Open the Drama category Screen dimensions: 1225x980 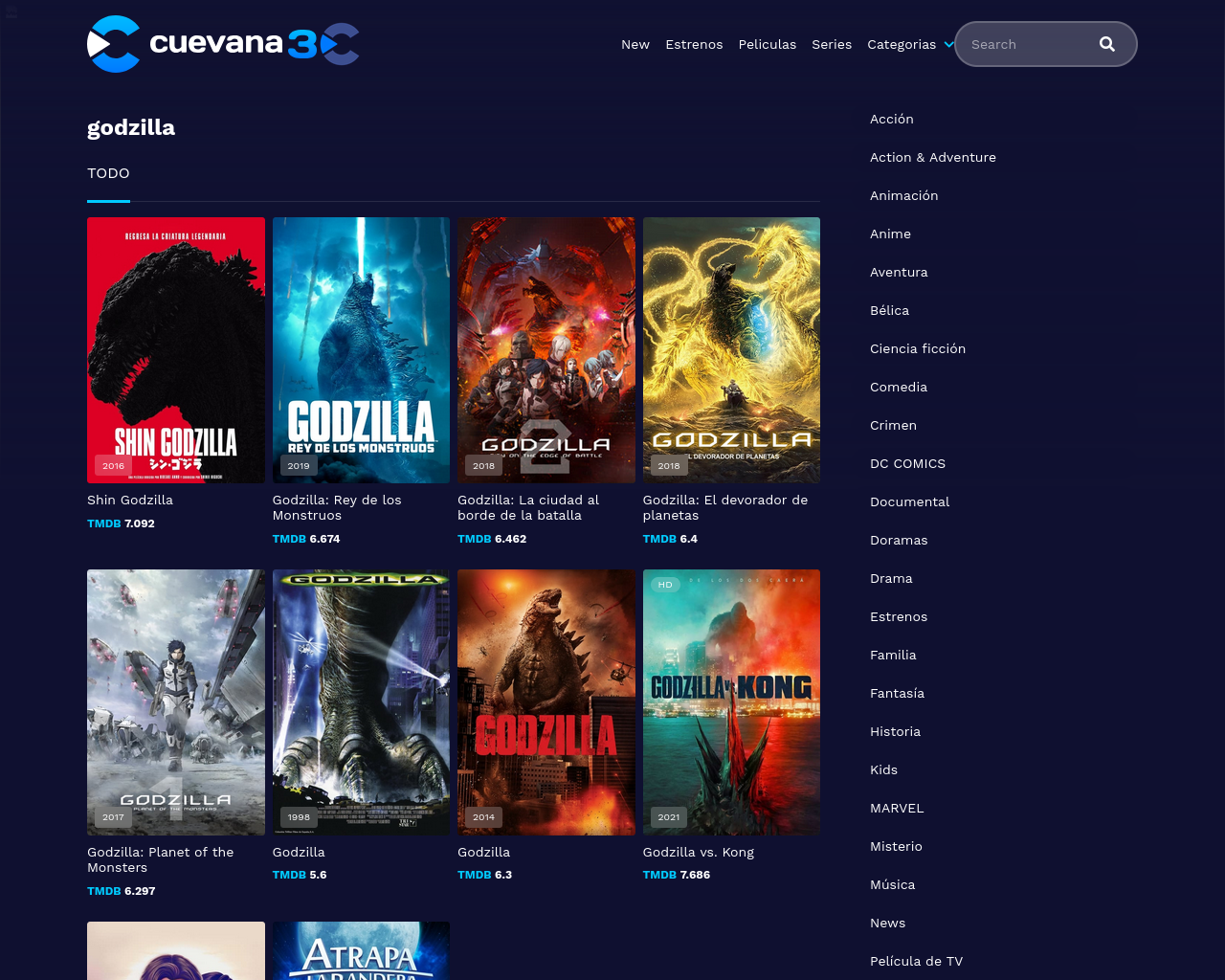(891, 578)
